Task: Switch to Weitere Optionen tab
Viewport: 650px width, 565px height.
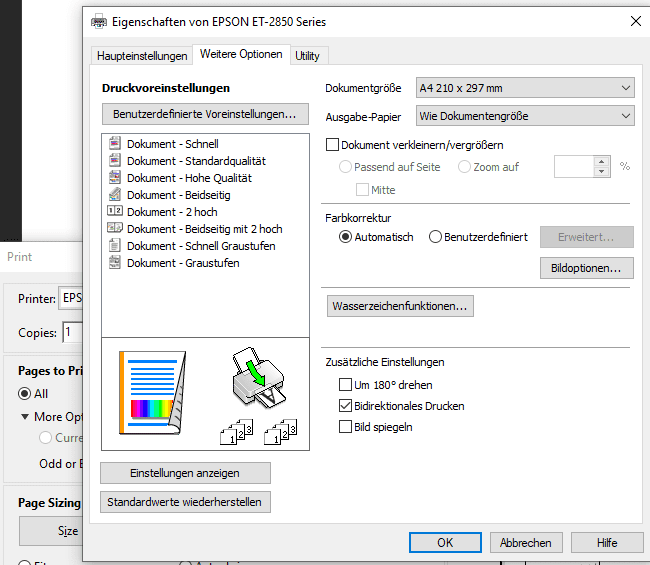Action: [x=241, y=54]
